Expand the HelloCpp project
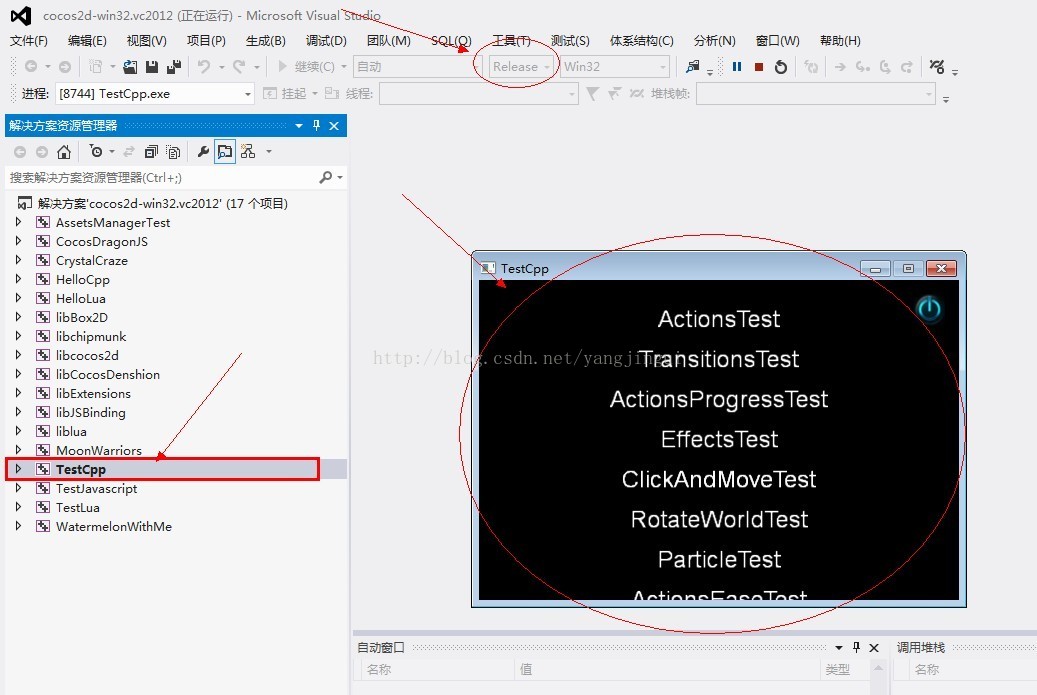Viewport: 1037px width, 695px height. 18,279
